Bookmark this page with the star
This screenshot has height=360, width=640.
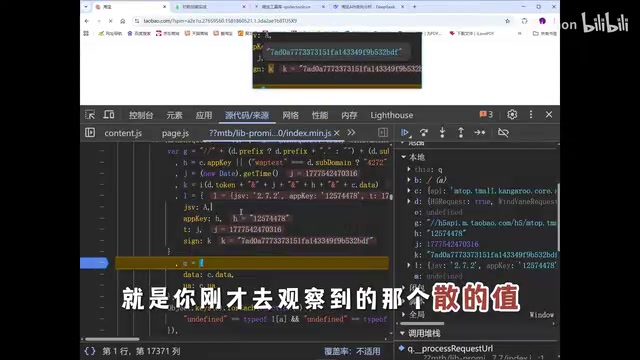point(507,21)
